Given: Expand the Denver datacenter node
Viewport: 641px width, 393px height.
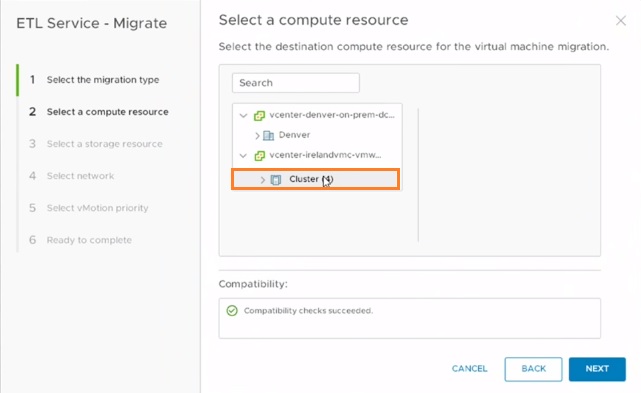Looking at the screenshot, I should (257, 135).
